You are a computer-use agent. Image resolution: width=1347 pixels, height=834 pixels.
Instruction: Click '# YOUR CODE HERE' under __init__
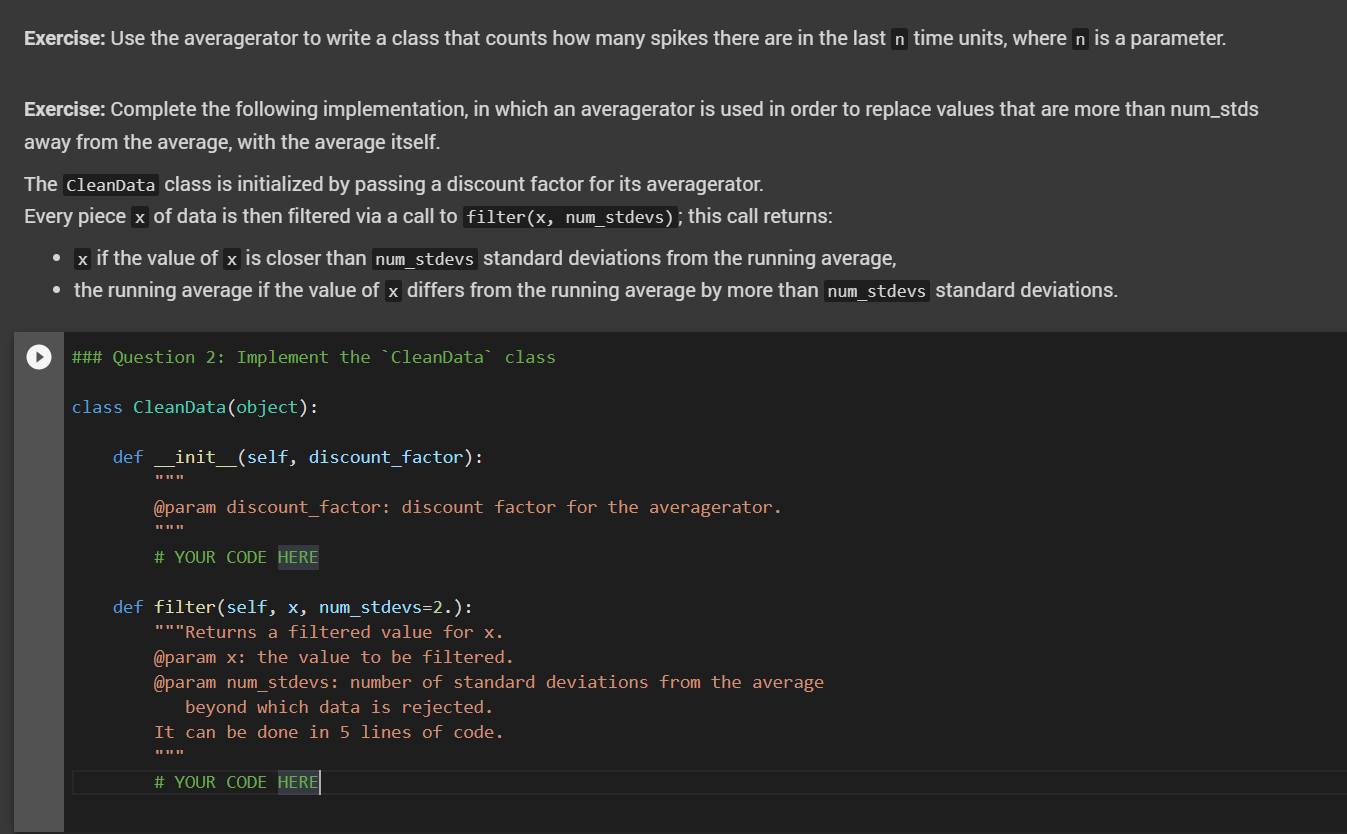click(236, 557)
